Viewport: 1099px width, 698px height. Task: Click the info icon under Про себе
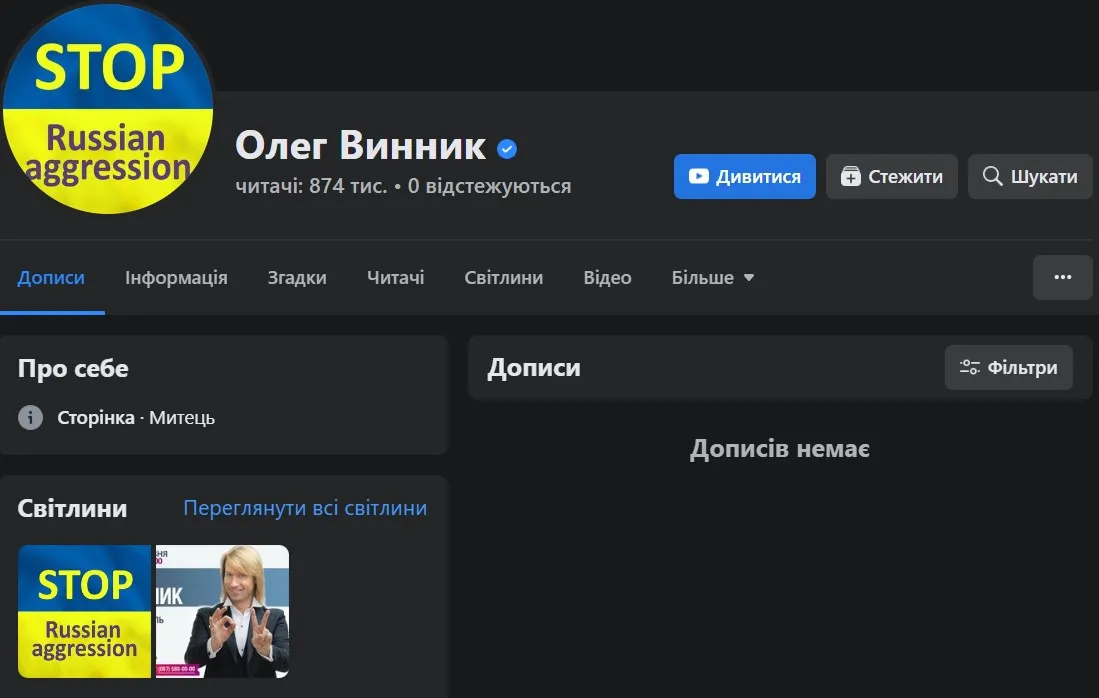coord(31,418)
